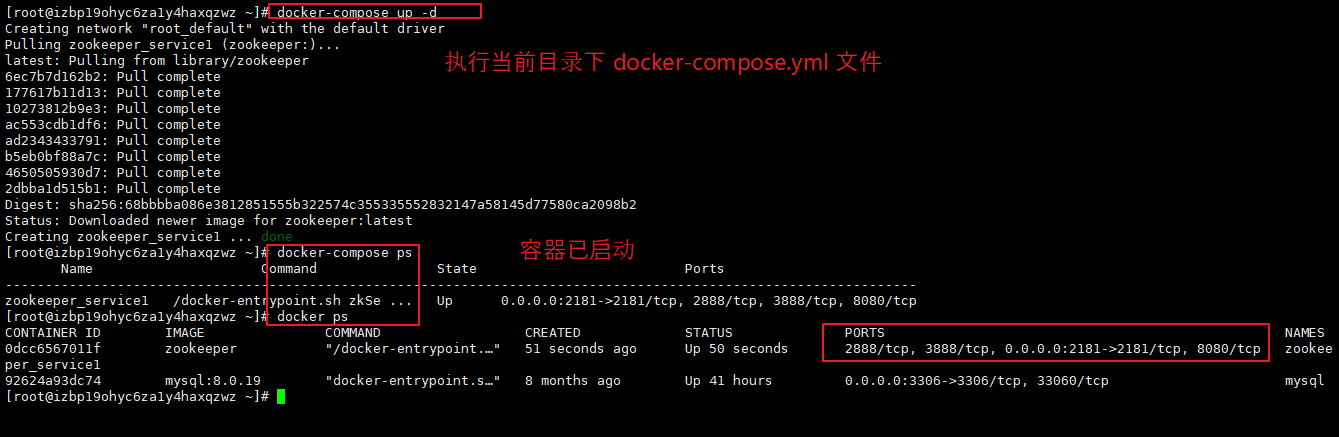Click the PORTS column header in docker ps output
Viewport: 1339px width, 437px height.
tap(865, 333)
